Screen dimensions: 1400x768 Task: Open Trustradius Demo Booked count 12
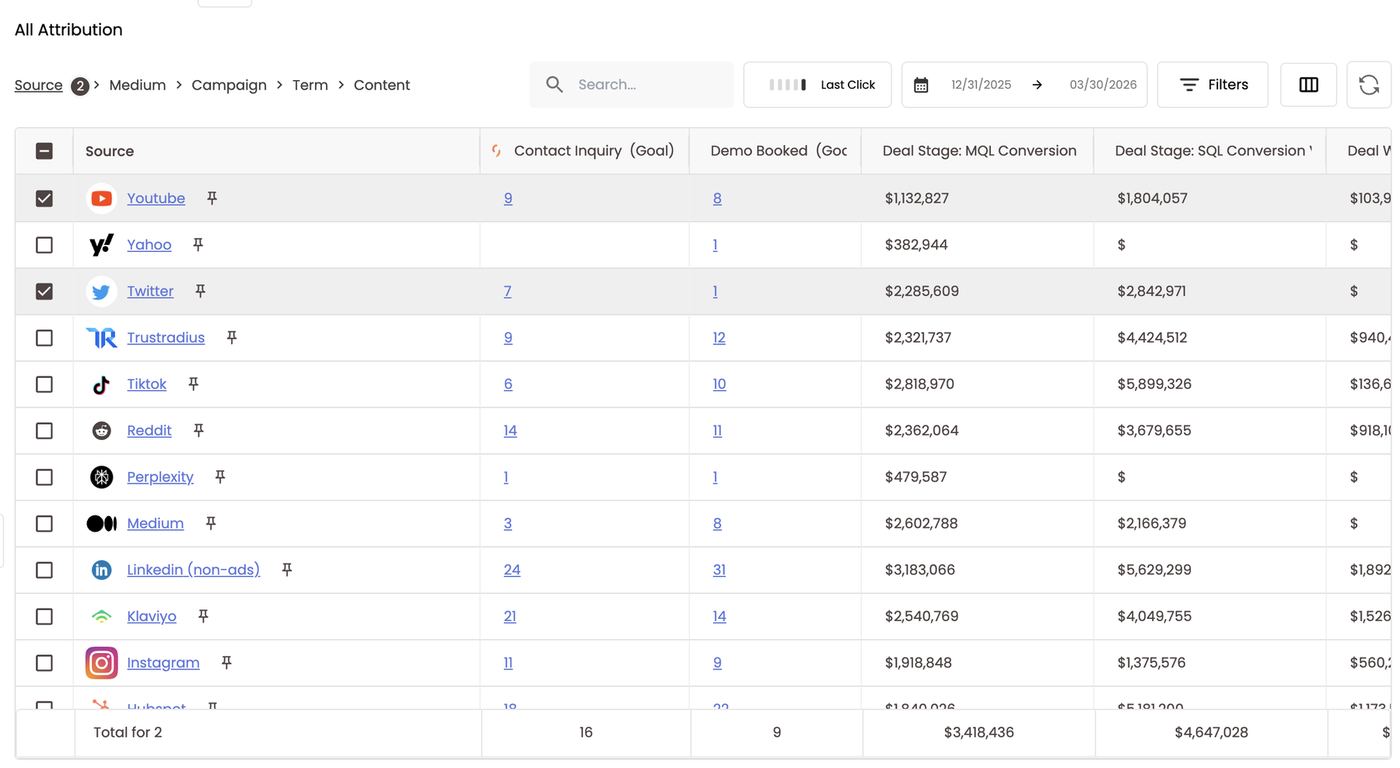click(x=719, y=338)
